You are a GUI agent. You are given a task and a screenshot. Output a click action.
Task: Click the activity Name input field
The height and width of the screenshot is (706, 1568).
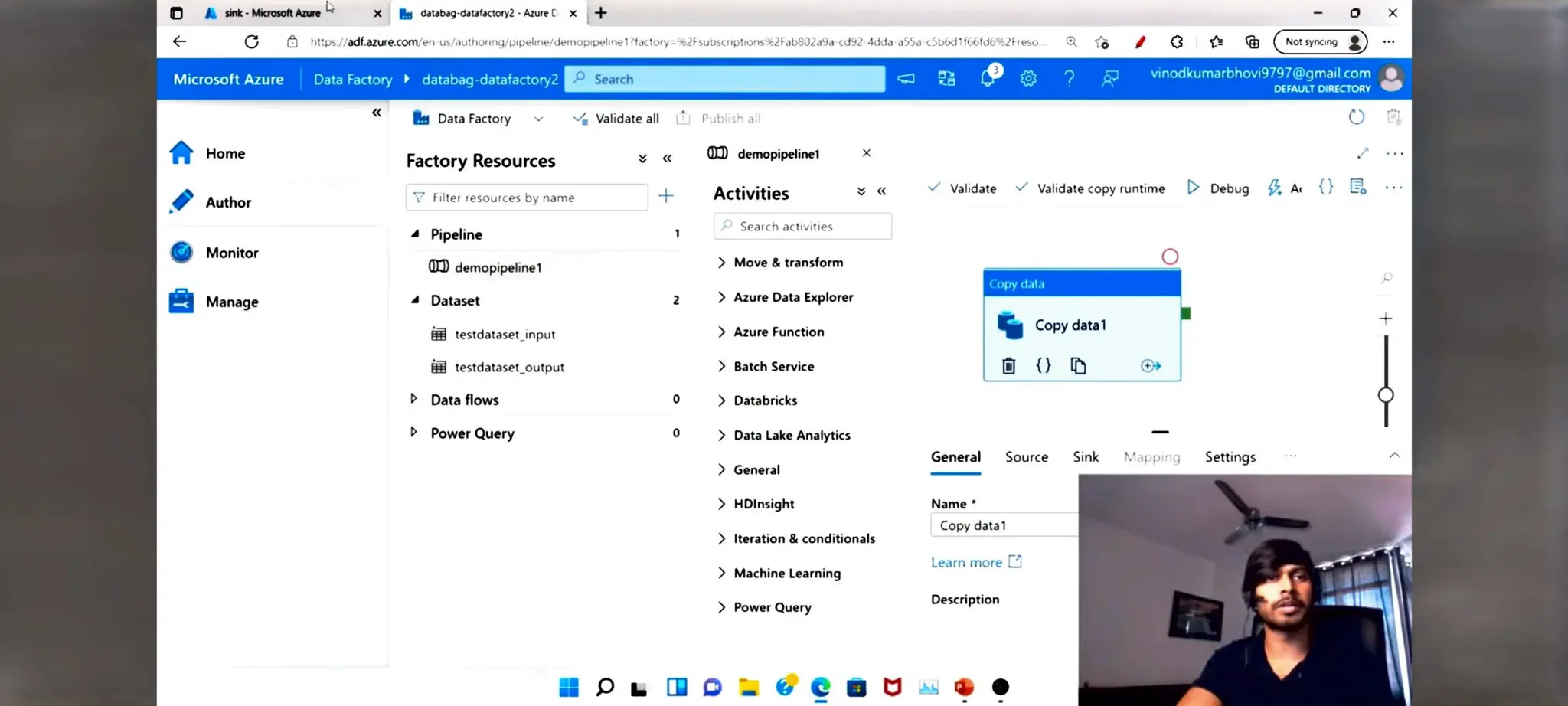click(x=1004, y=525)
